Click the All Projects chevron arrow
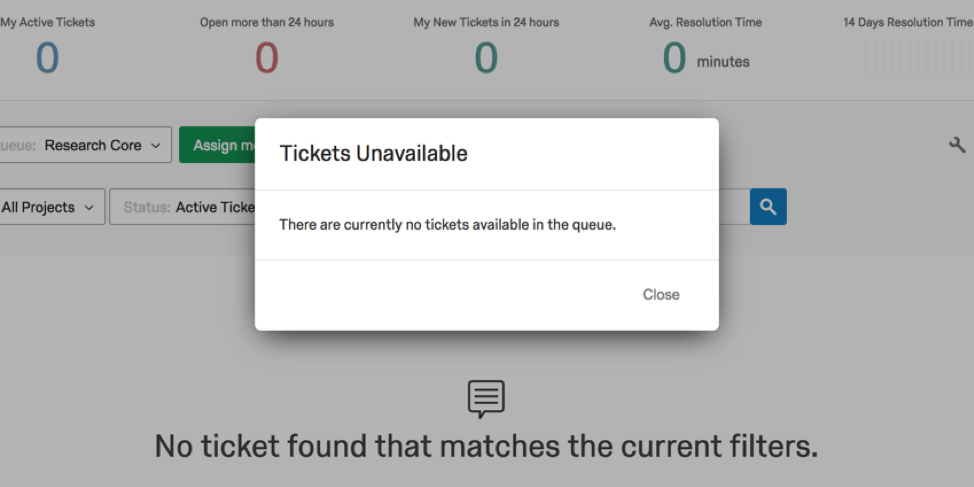This screenshot has height=487, width=974. click(x=89, y=208)
